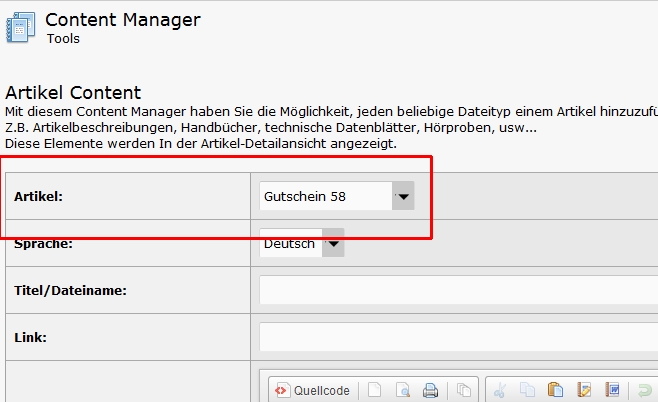Click the Copy icon in the editor toolbar
Viewport: 658px width, 402px height.
(528, 390)
